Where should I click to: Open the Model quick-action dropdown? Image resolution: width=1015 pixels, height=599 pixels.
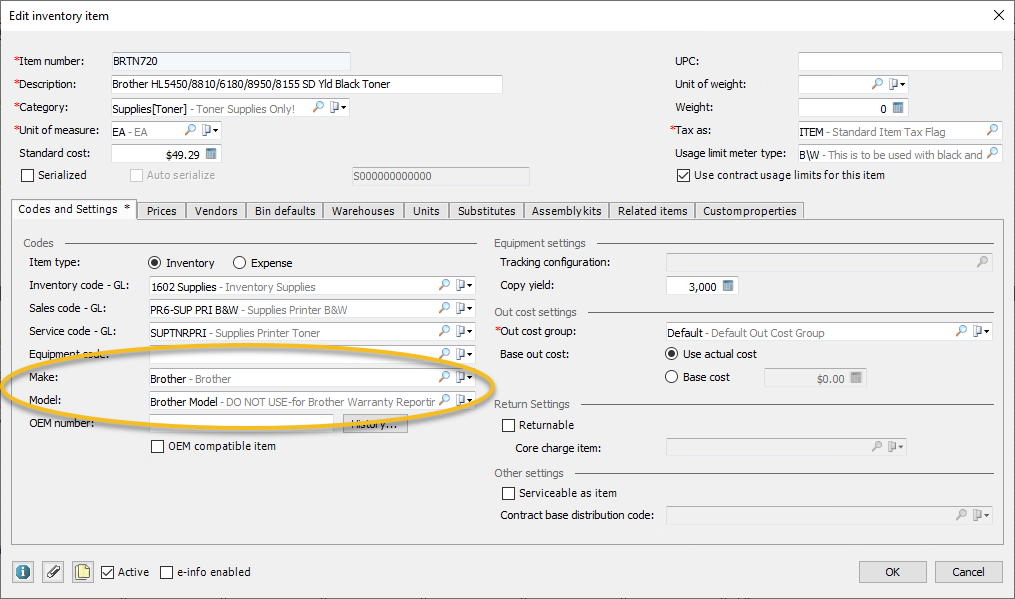[464, 400]
